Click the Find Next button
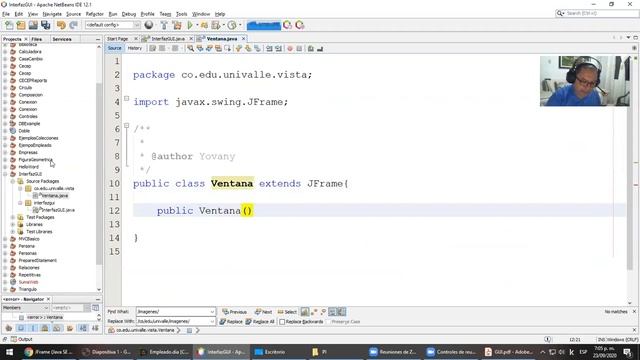 (x=263, y=312)
